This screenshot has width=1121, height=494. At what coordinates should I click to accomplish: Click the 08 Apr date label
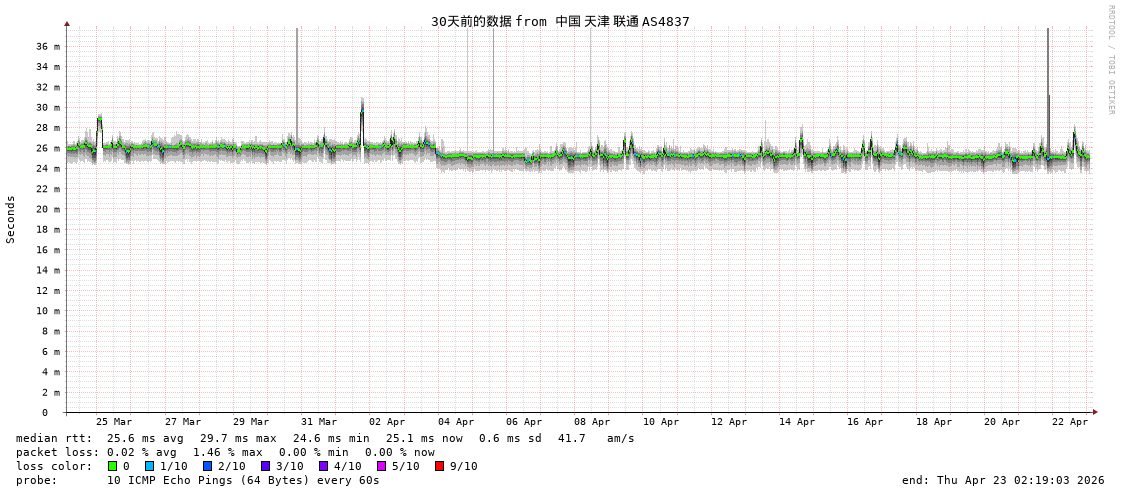click(x=592, y=422)
